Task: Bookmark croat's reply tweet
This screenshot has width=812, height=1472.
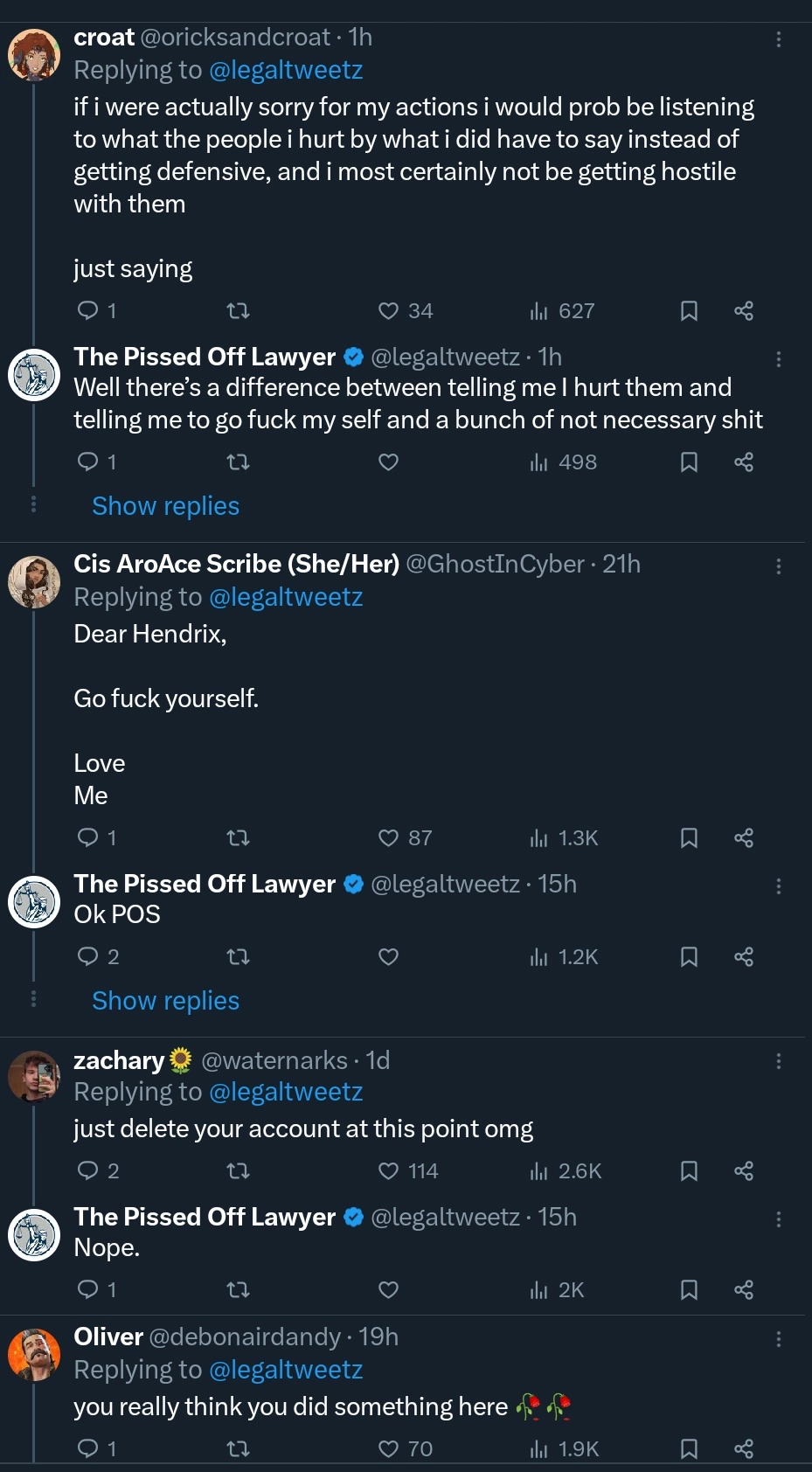Action: (x=689, y=311)
